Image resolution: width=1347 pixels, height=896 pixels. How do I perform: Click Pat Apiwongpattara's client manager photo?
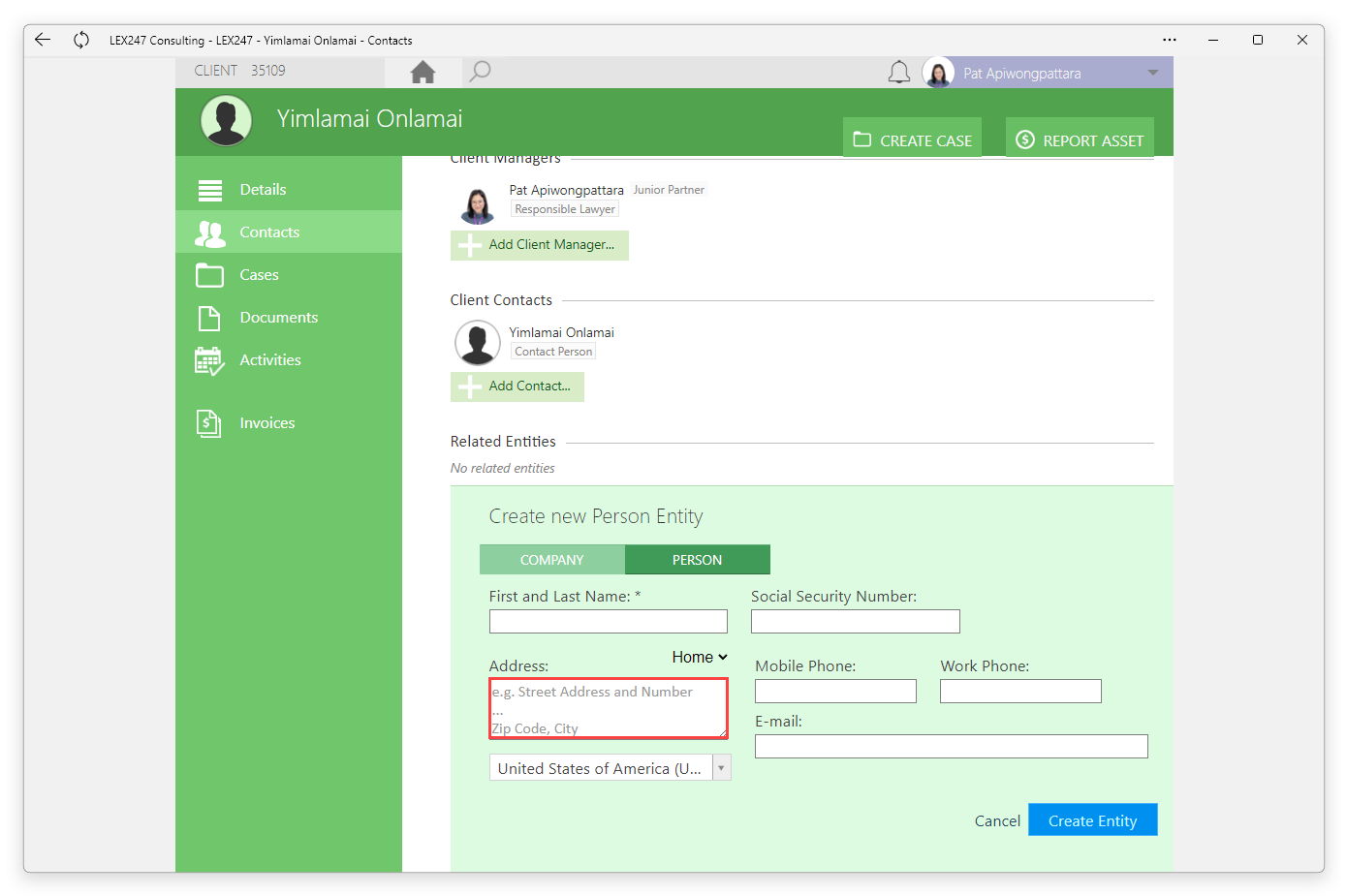(478, 203)
